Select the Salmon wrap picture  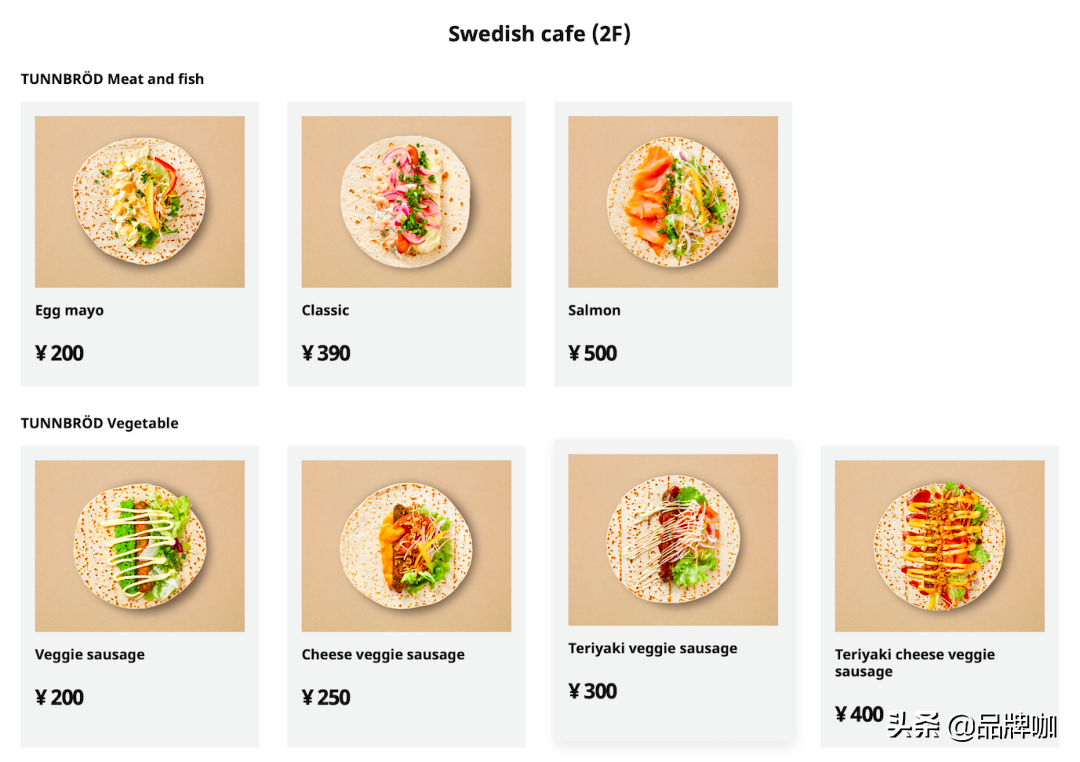pos(673,201)
